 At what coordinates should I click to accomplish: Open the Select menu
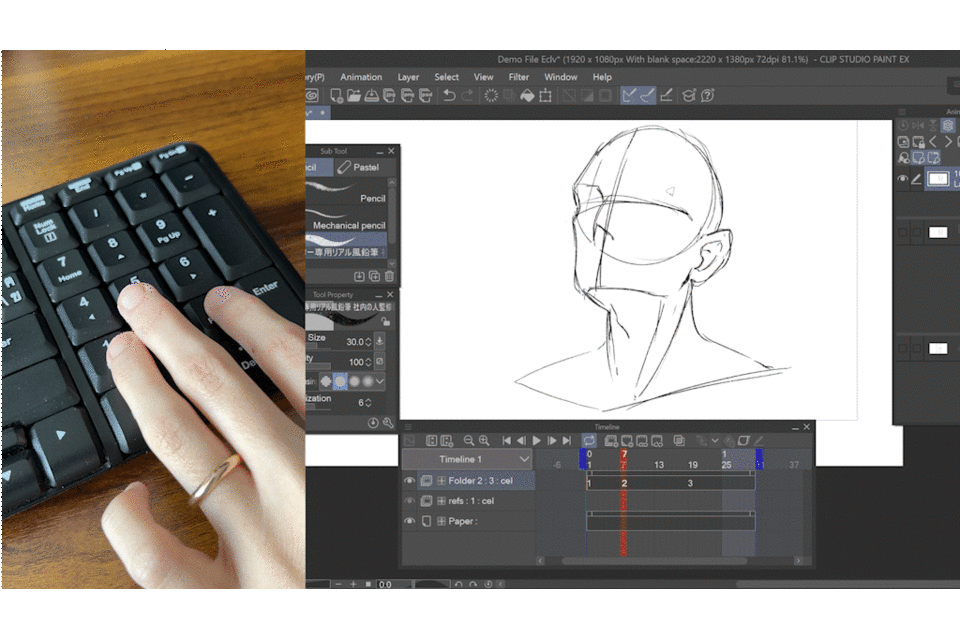pos(446,77)
